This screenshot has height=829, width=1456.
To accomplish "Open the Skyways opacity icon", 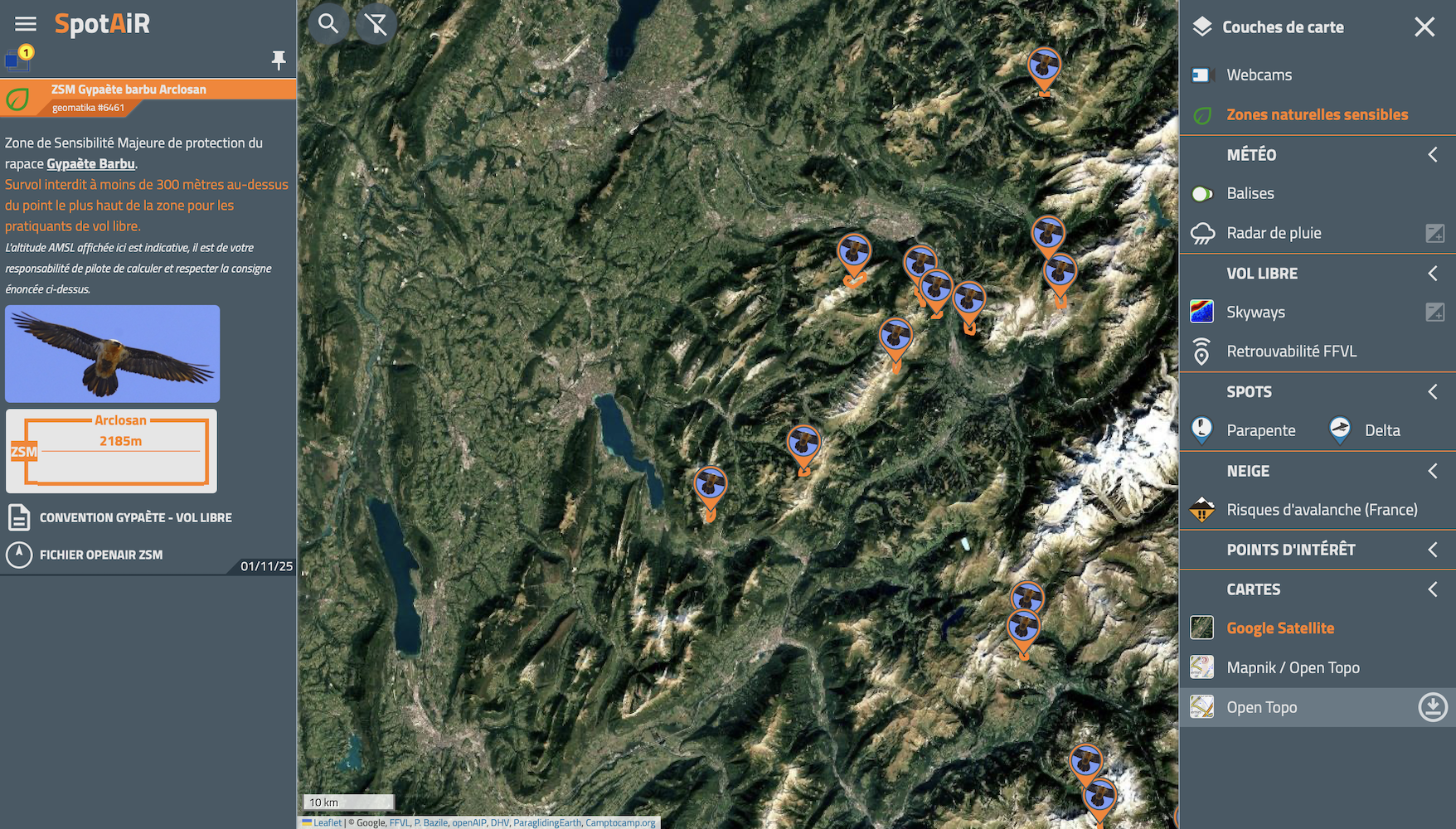I will (1434, 313).
